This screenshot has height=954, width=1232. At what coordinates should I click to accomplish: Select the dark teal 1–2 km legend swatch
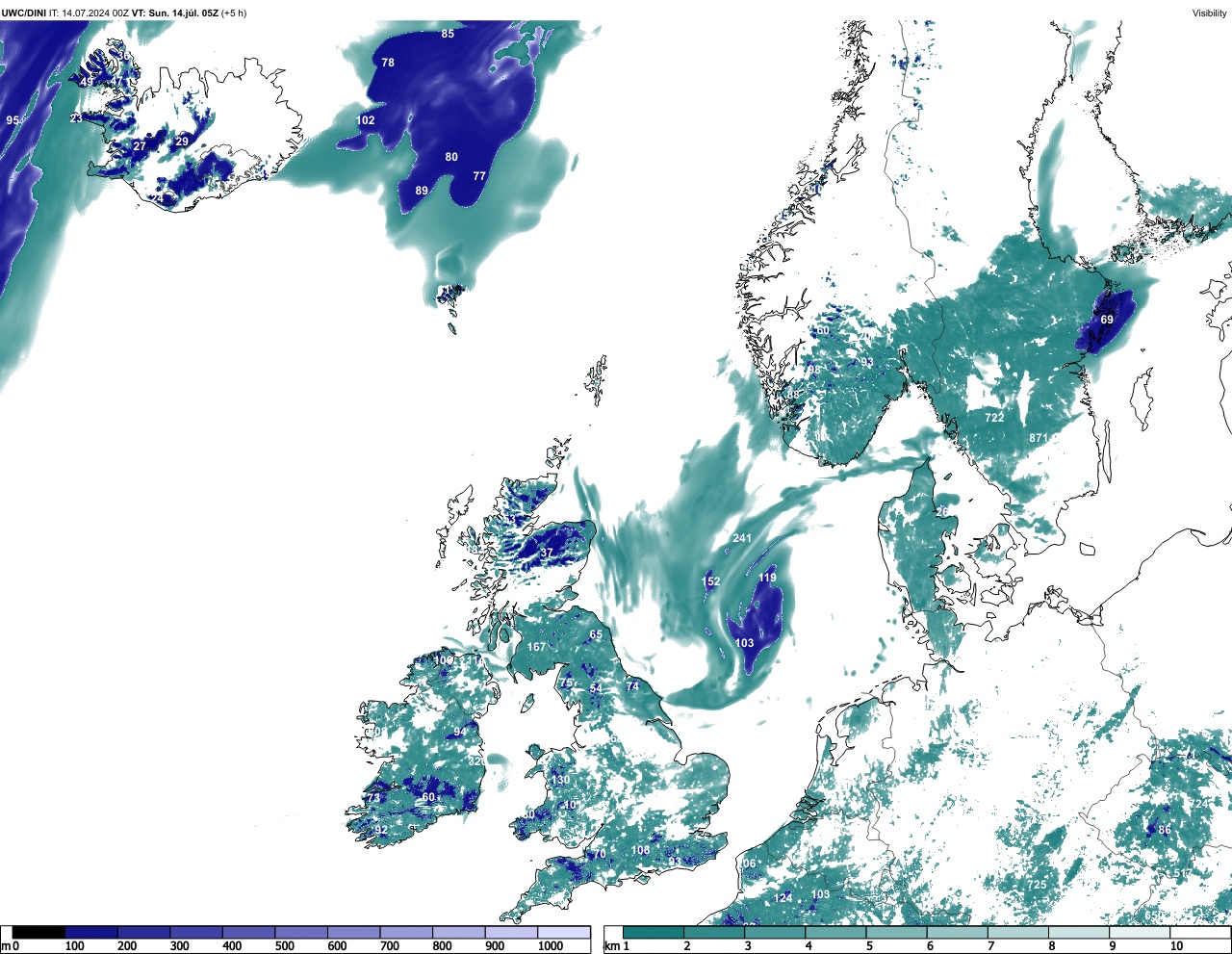click(x=654, y=933)
